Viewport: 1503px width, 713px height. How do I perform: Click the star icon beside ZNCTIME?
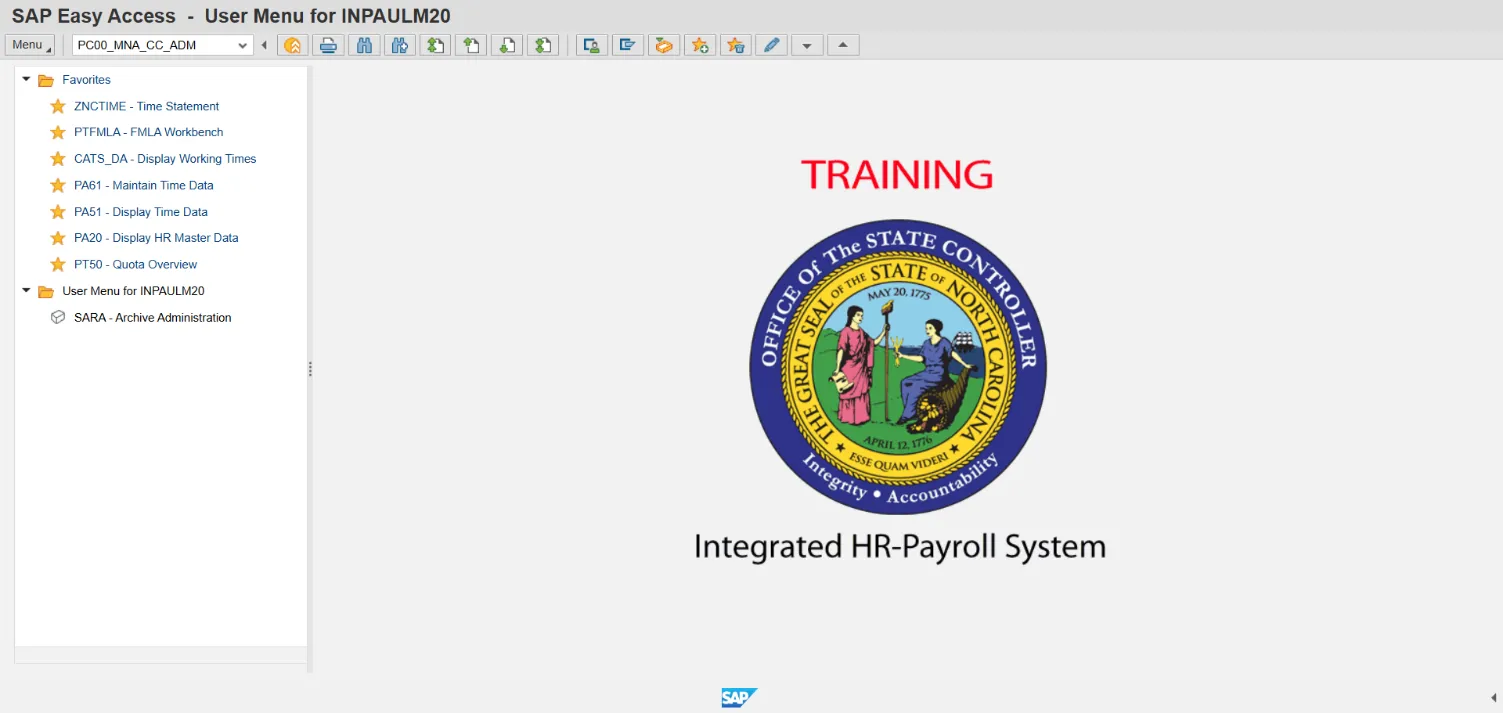pos(58,106)
